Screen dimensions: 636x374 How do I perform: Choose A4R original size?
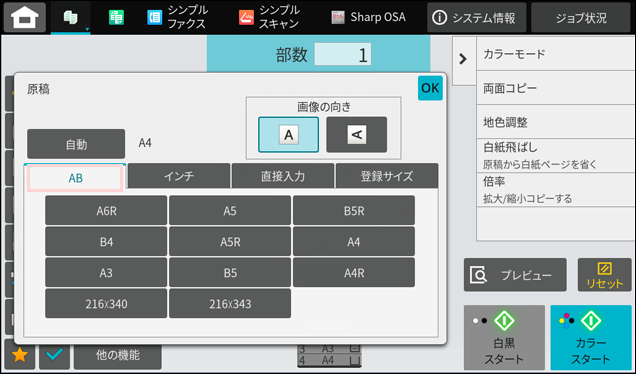click(x=354, y=273)
